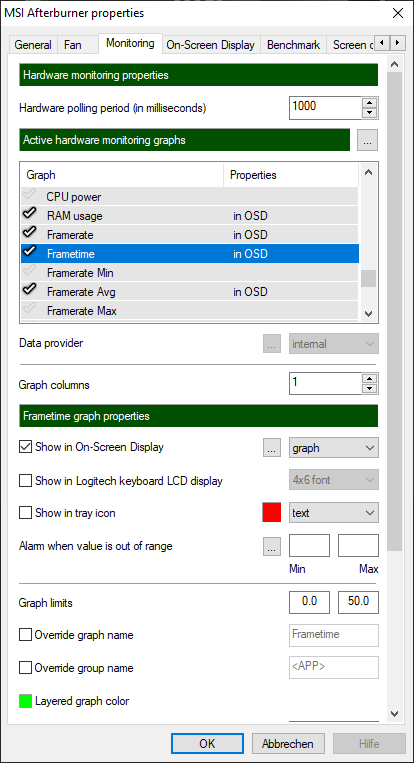Enable Show in tray icon
The width and height of the screenshot is (414, 763).
pos(25,513)
